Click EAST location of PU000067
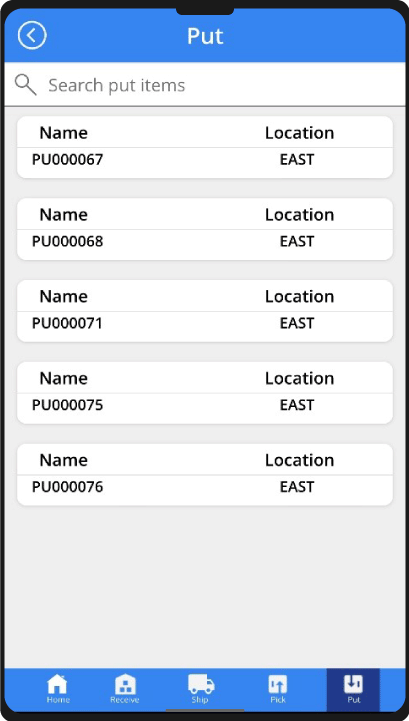The width and height of the screenshot is (409, 721). click(297, 160)
